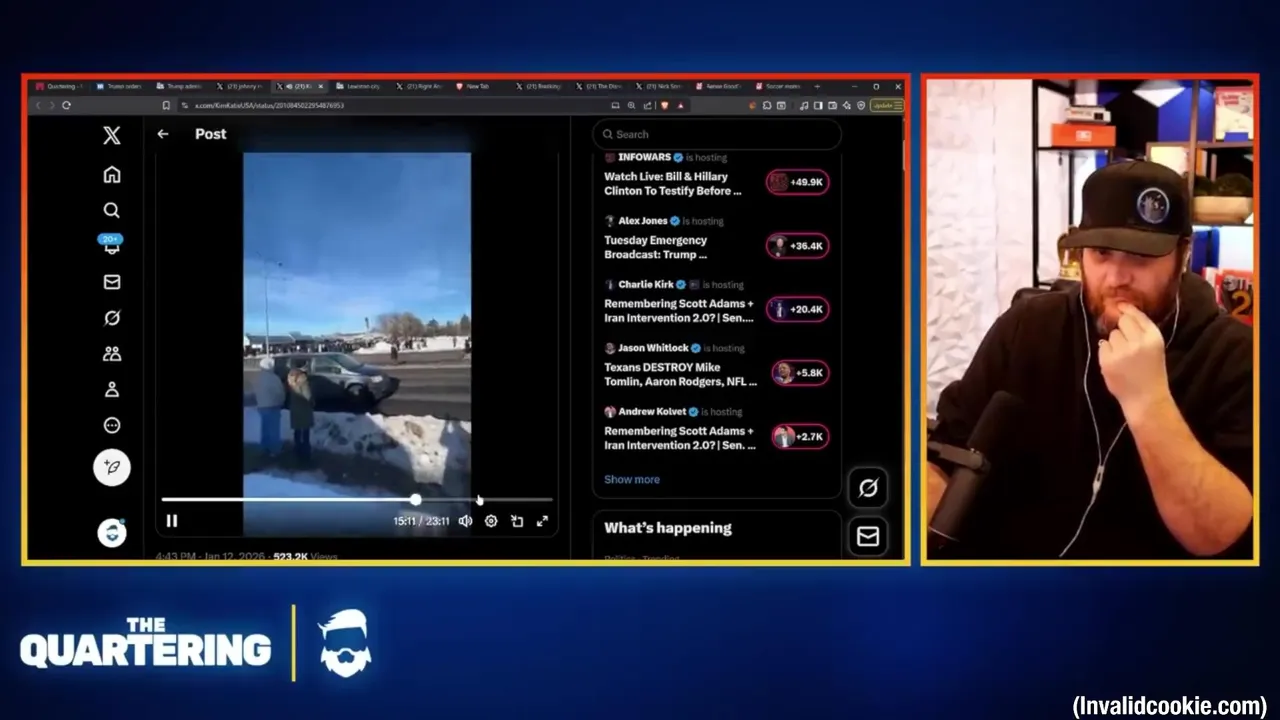Viewport: 1280px width, 720px height.
Task: Switch to the (21) Nick Sor tab
Action: (x=660, y=87)
